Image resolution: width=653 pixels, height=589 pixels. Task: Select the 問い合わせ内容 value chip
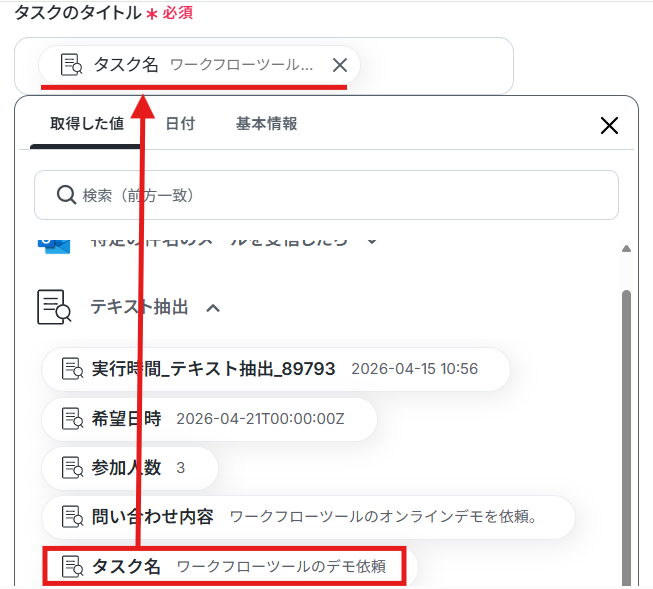point(308,517)
